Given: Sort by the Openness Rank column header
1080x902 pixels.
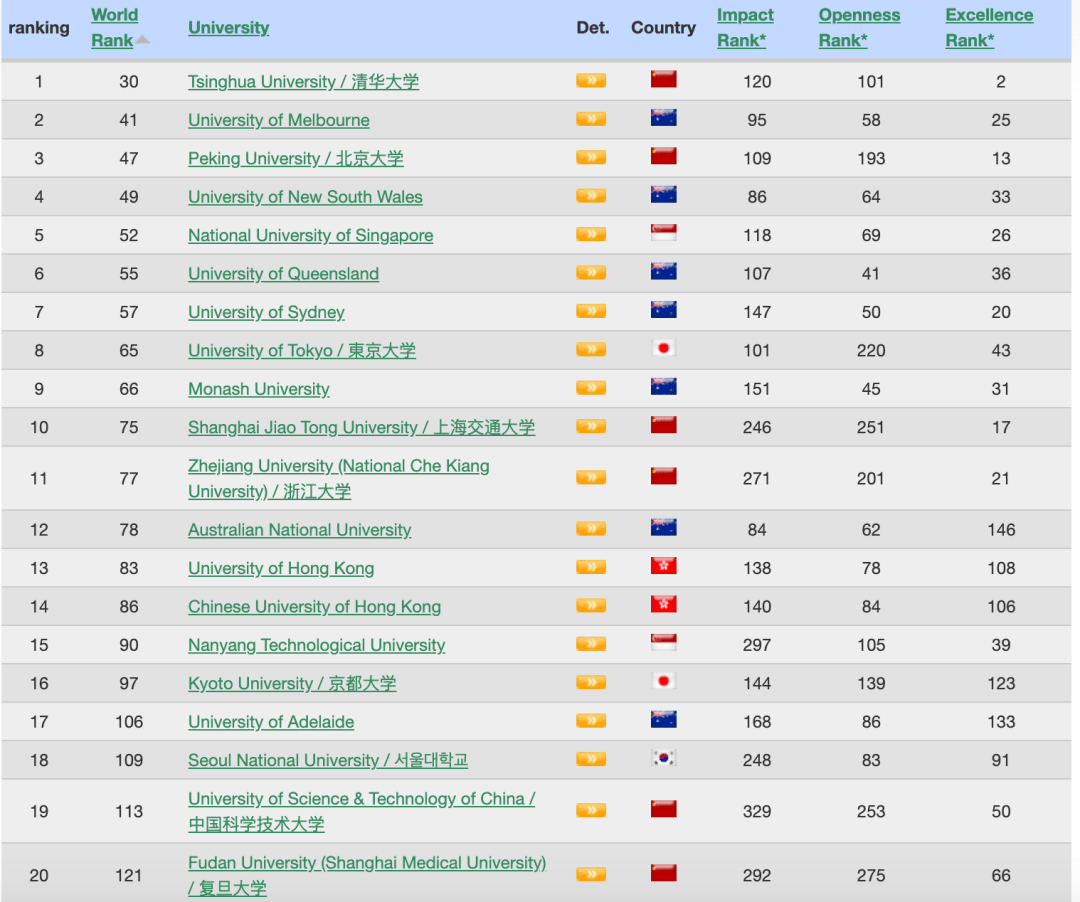Looking at the screenshot, I should 859,27.
